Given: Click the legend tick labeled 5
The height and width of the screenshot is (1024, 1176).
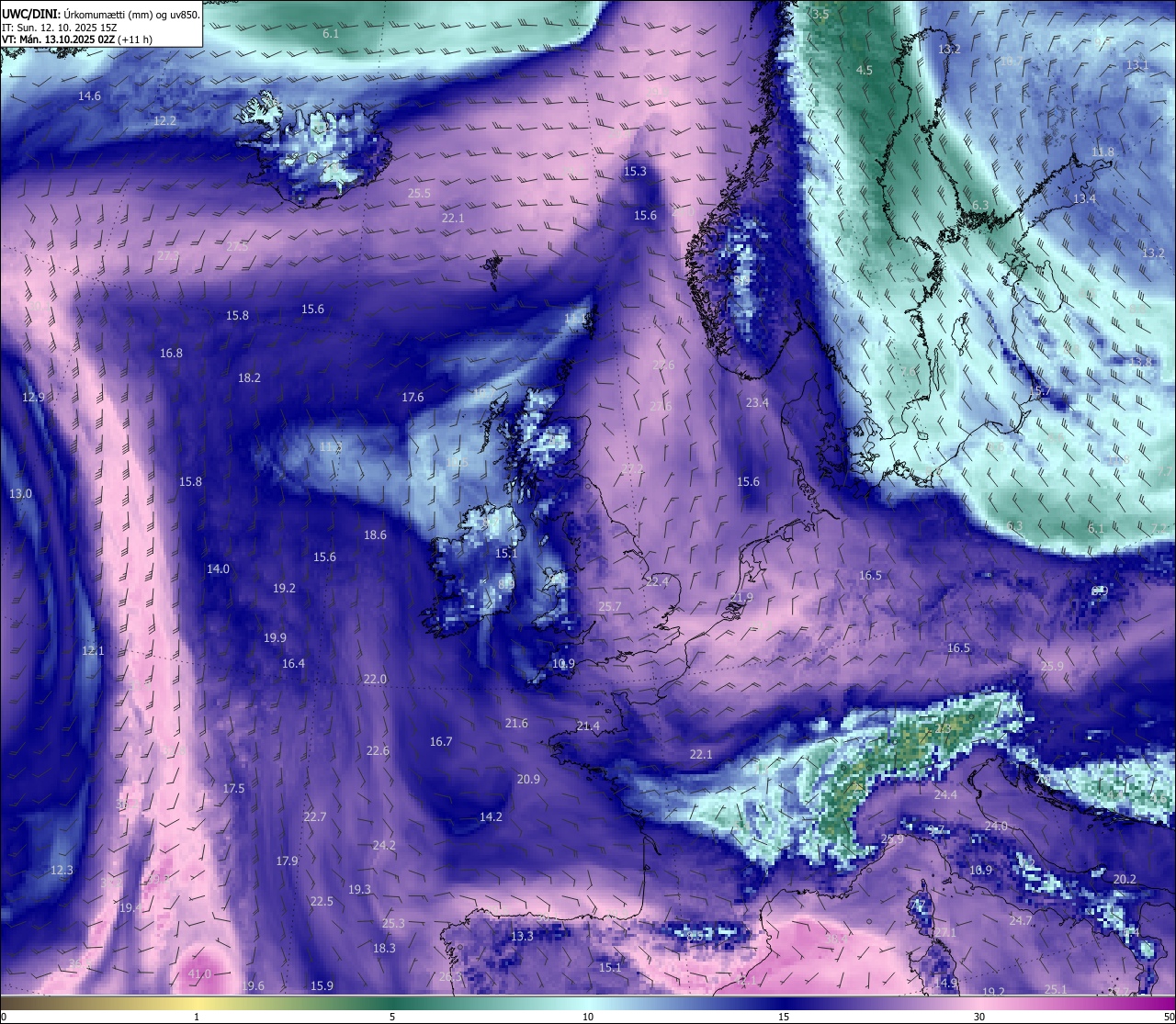Looking at the screenshot, I should coord(392,1017).
